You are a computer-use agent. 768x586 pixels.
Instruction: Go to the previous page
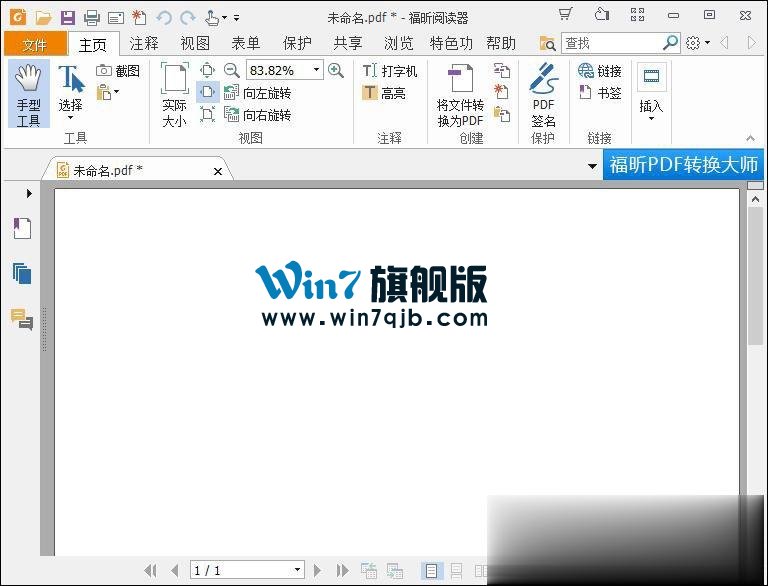coord(174,570)
